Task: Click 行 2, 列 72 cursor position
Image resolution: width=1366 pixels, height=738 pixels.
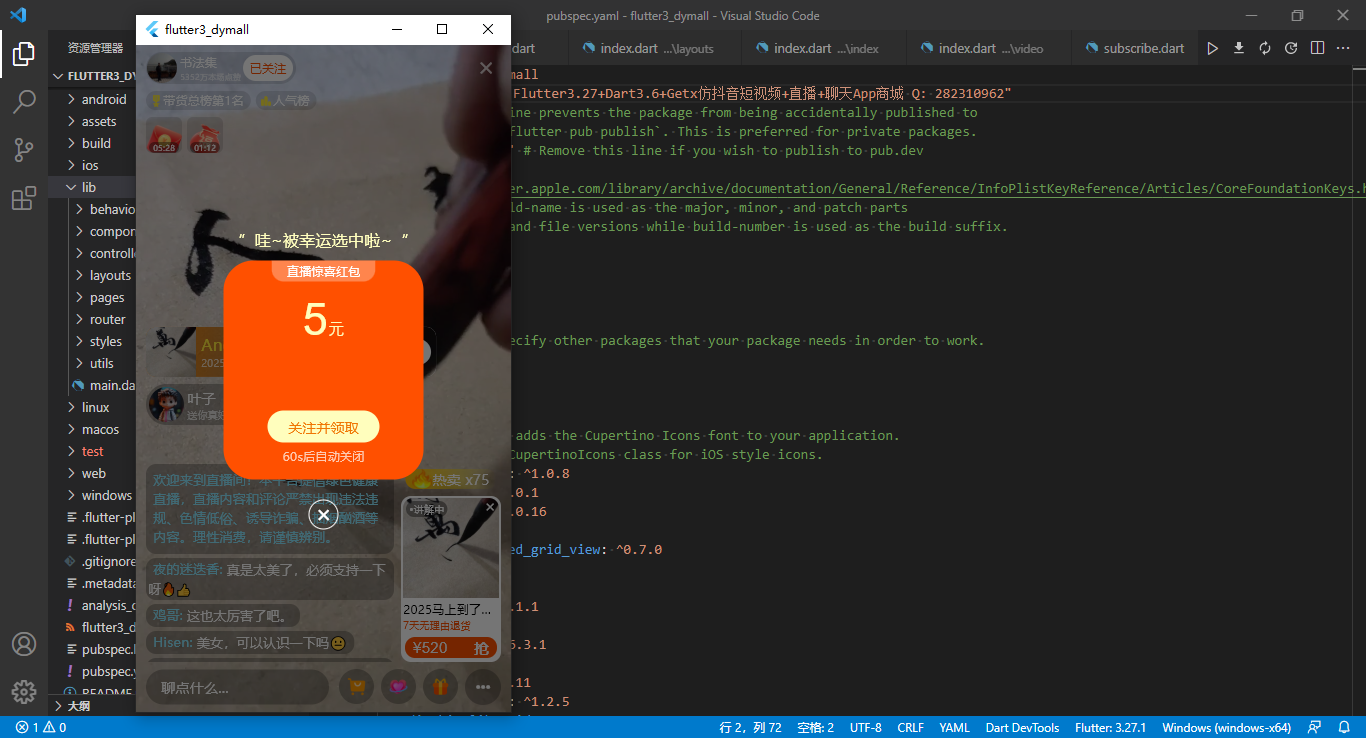Action: click(750, 727)
